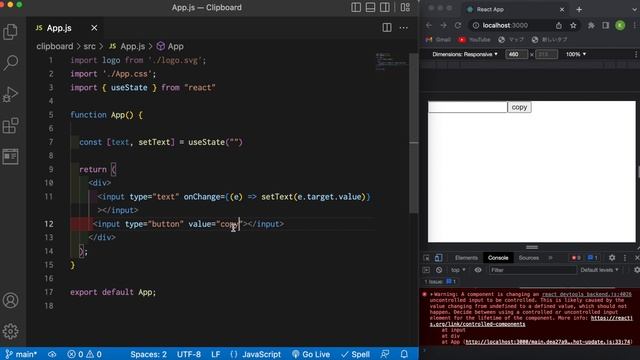This screenshot has height=360, width=640.
Task: Click the copy button in the page
Action: coord(519,107)
